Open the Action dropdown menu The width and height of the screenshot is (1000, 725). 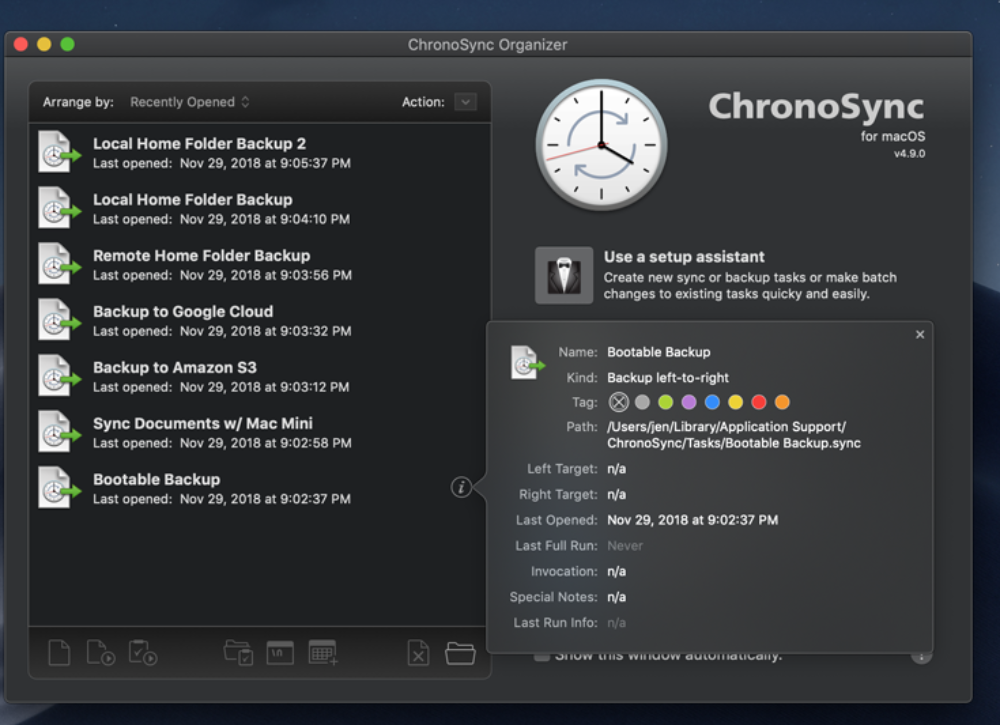(465, 102)
